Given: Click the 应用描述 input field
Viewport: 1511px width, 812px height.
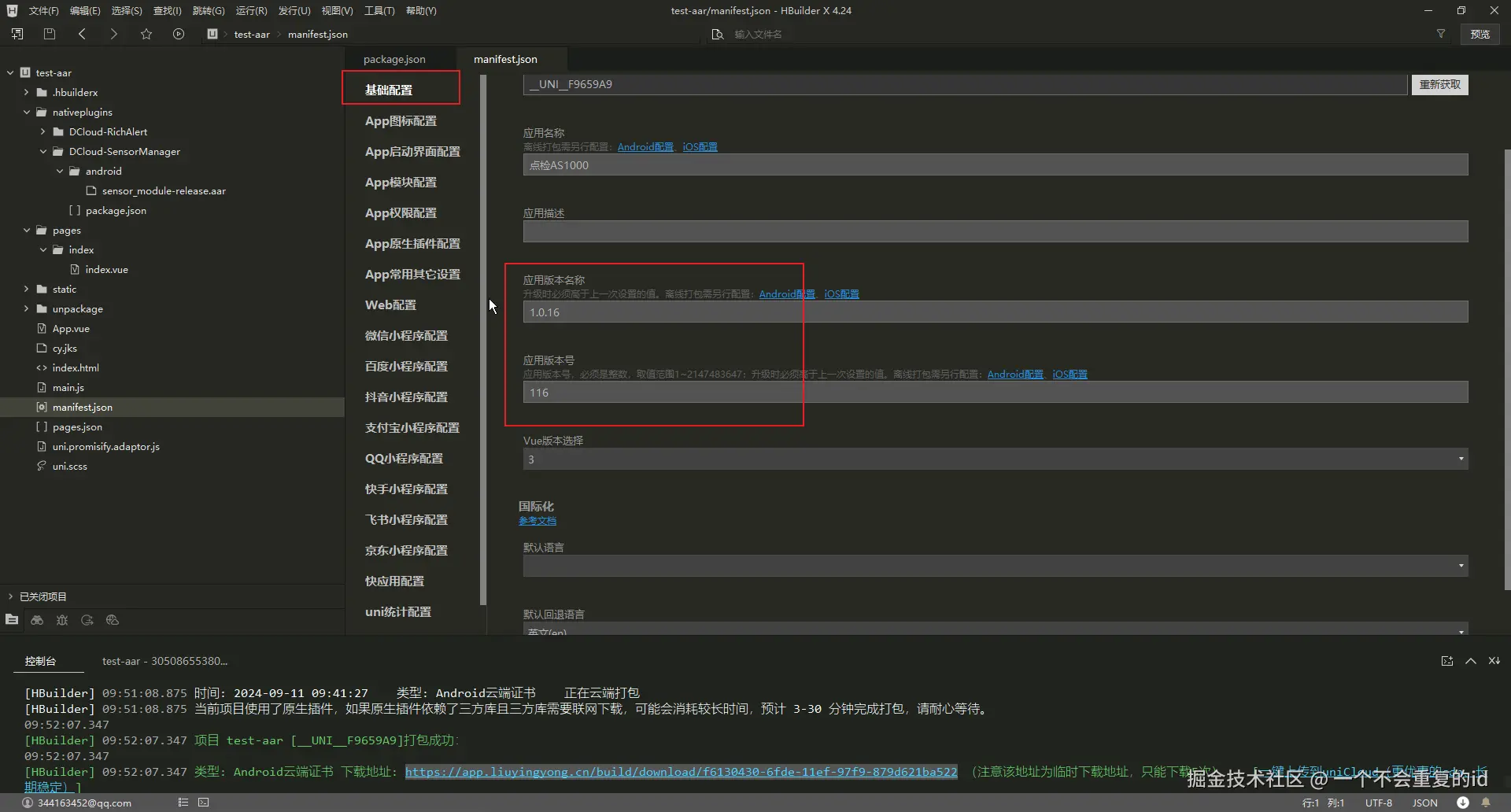Looking at the screenshot, I should click(x=996, y=231).
